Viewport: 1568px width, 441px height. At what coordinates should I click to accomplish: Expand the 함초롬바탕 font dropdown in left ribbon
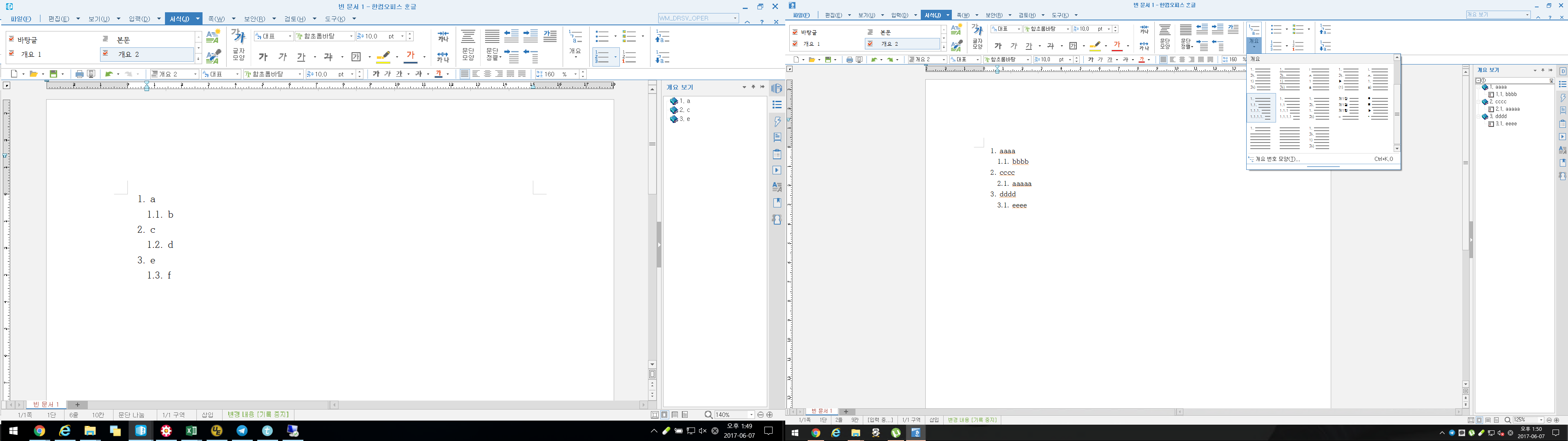351,37
